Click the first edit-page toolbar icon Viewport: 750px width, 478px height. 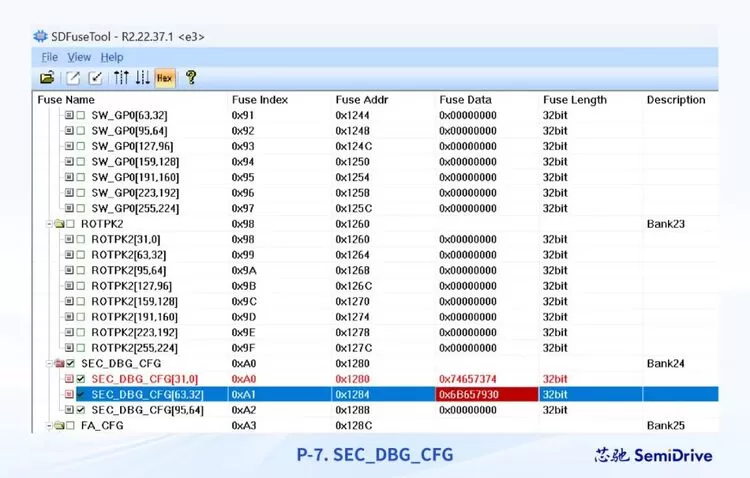pyautogui.click(x=74, y=77)
